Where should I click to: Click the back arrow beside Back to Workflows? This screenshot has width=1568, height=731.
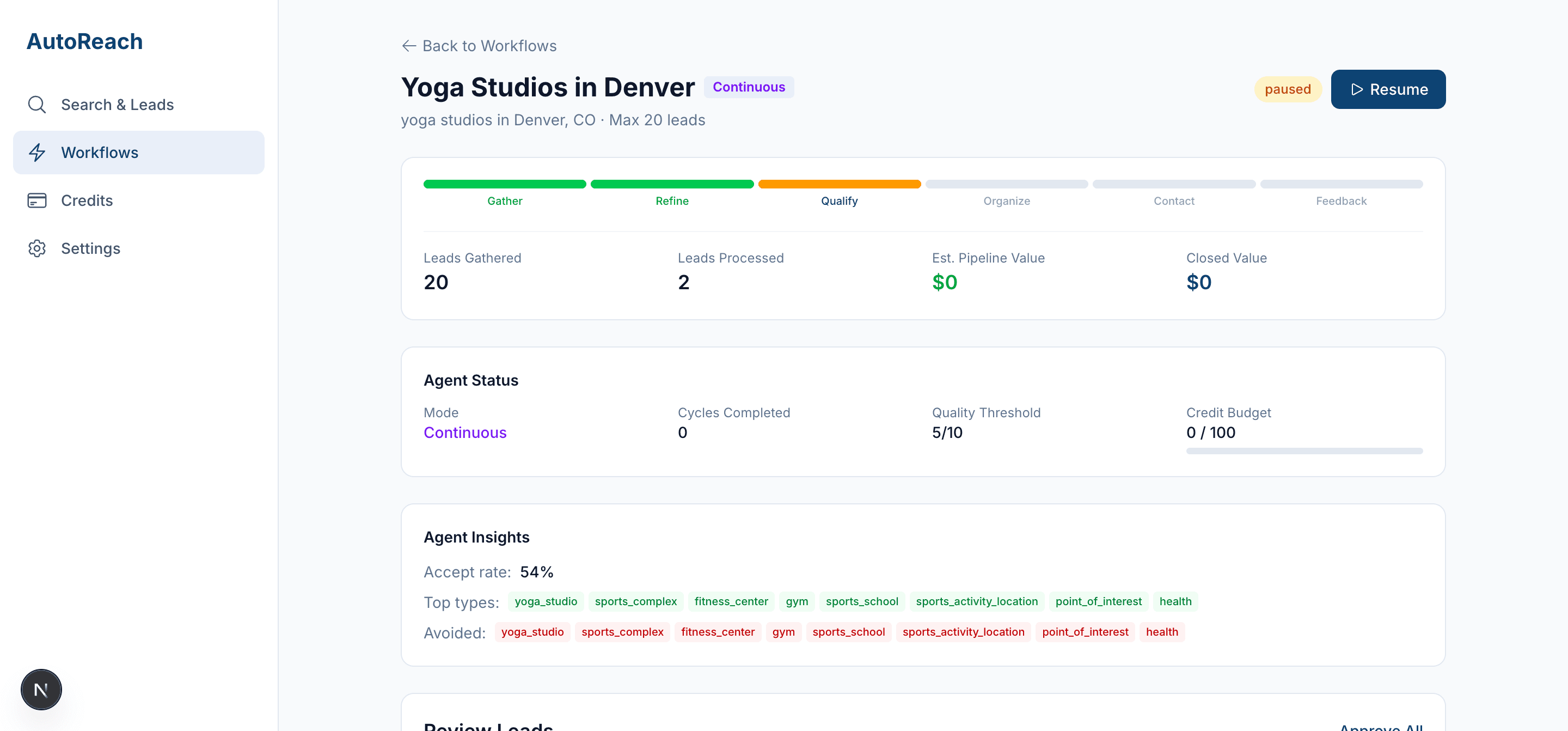coord(408,46)
